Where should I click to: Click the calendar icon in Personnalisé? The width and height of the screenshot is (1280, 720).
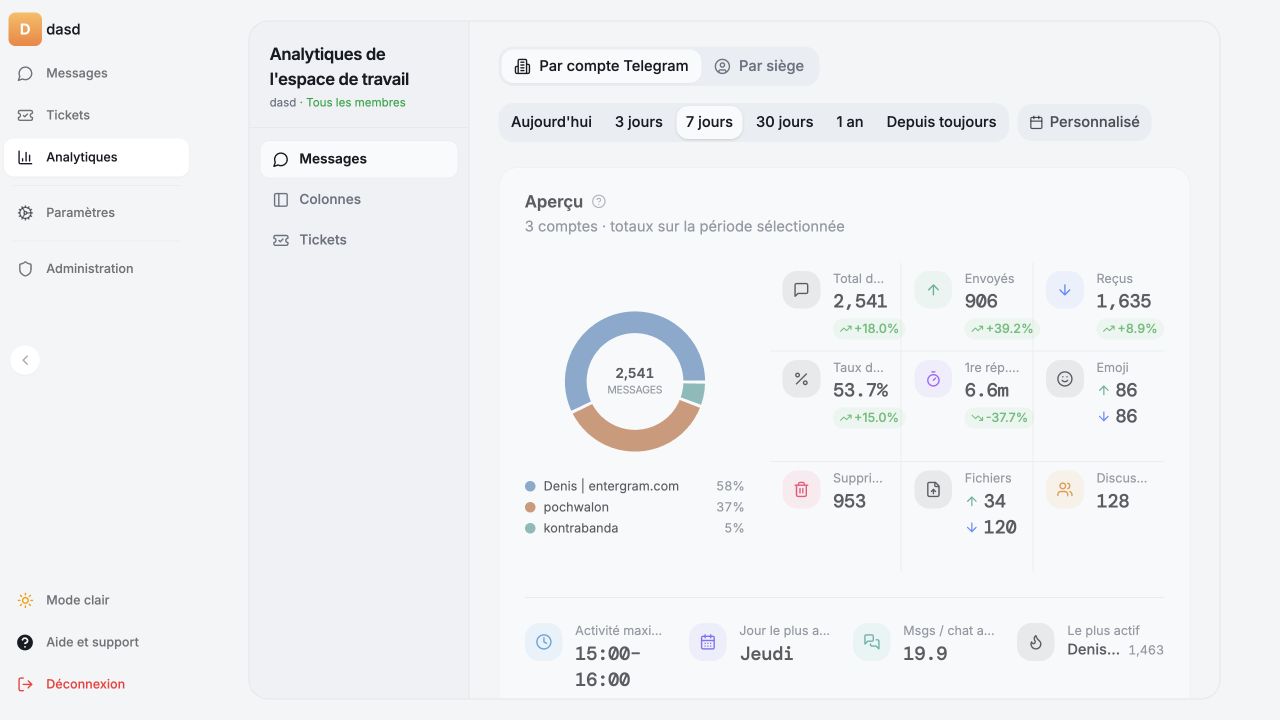(1036, 122)
